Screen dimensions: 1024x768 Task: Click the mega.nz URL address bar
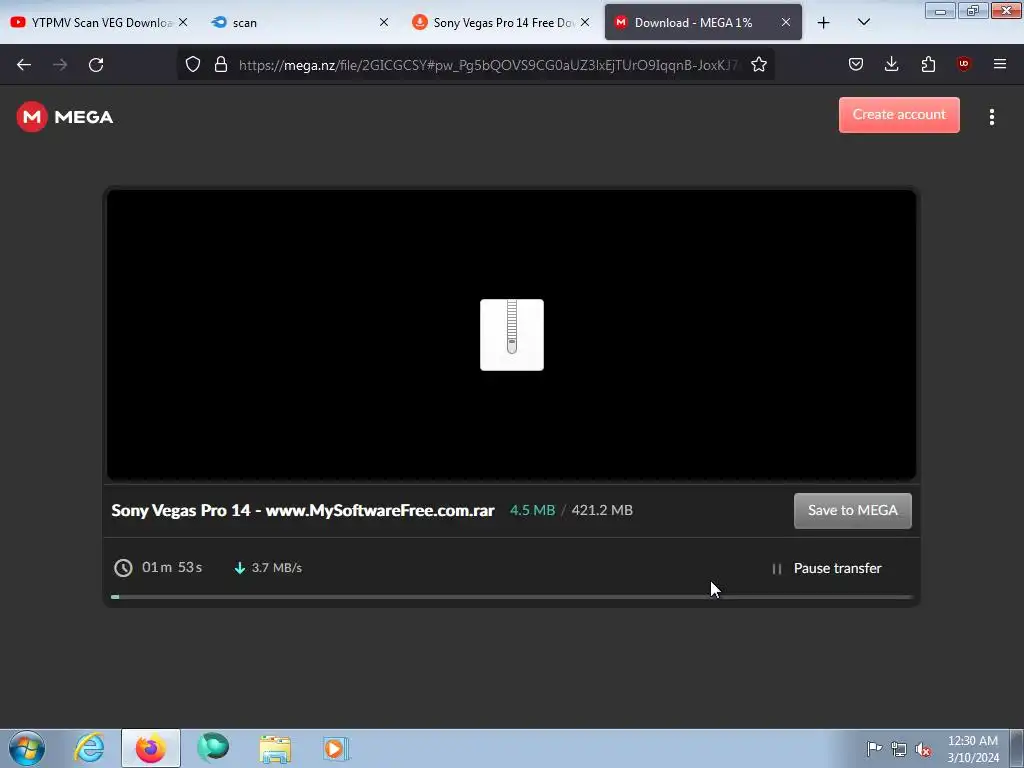488,65
